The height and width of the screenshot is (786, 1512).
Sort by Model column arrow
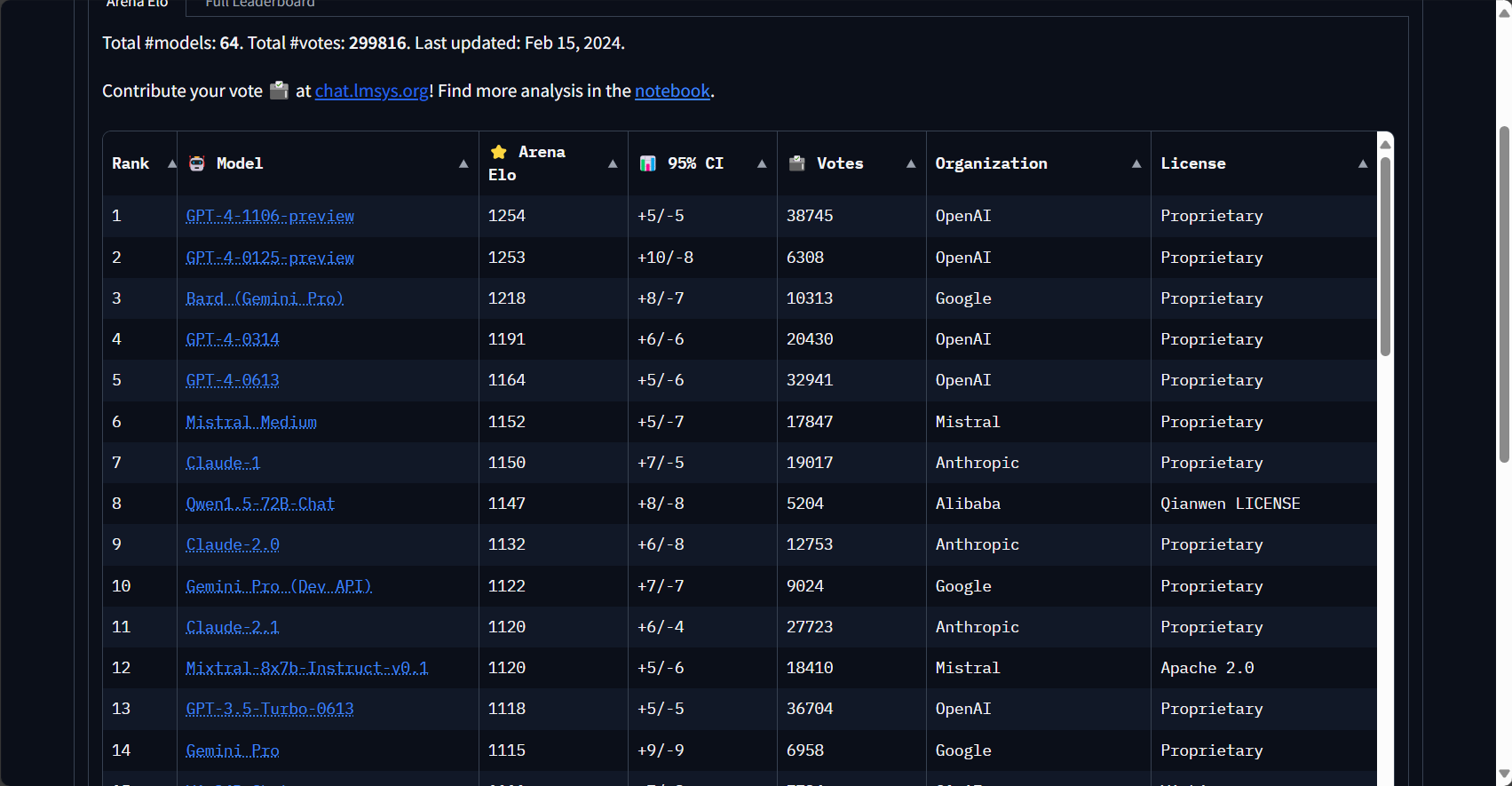463,163
